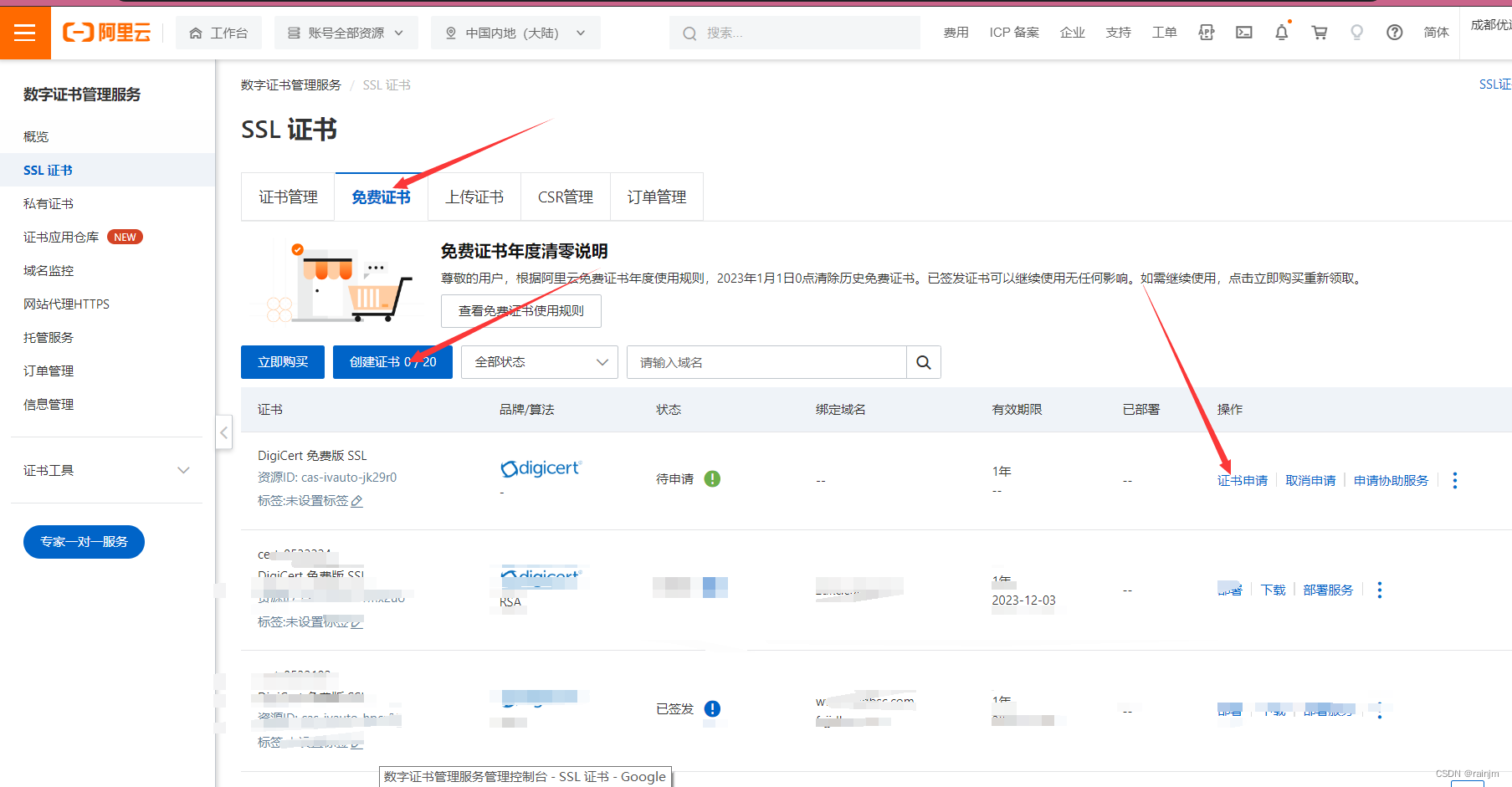The height and width of the screenshot is (787, 1512).
Task: Open the notifications bell
Action: coord(1281,33)
